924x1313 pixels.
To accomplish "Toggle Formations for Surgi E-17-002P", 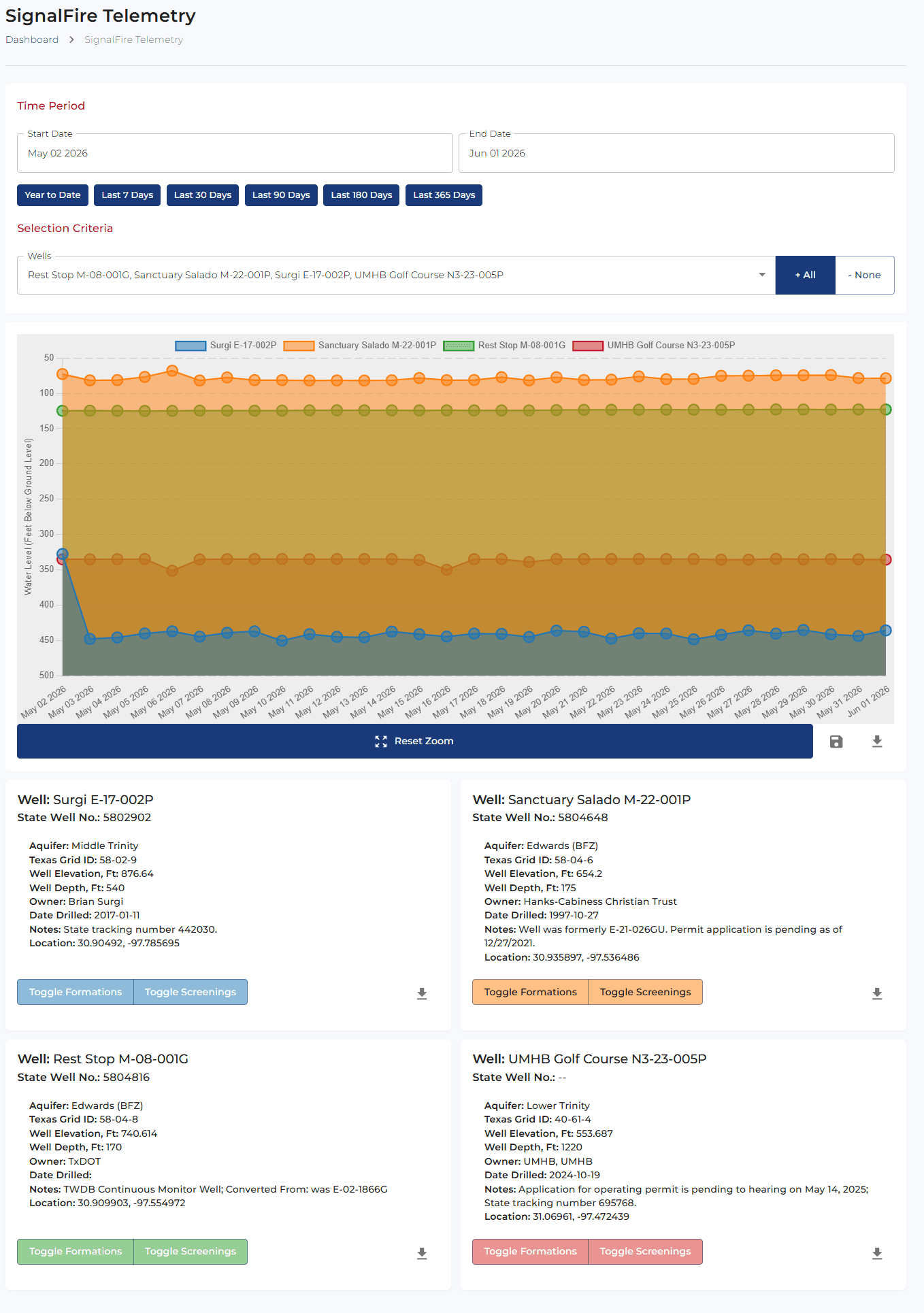I will (76, 992).
